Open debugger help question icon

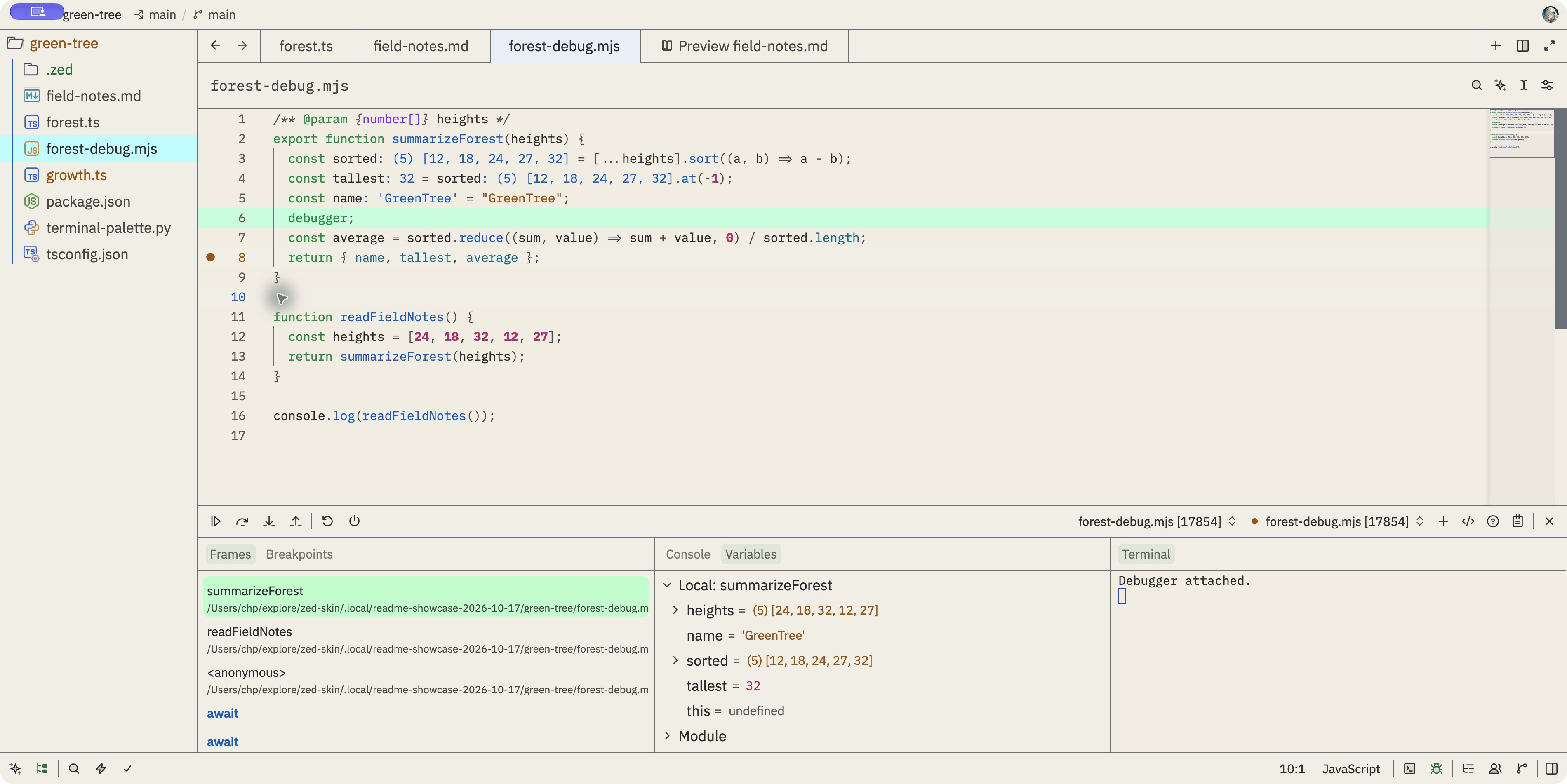click(x=1493, y=521)
